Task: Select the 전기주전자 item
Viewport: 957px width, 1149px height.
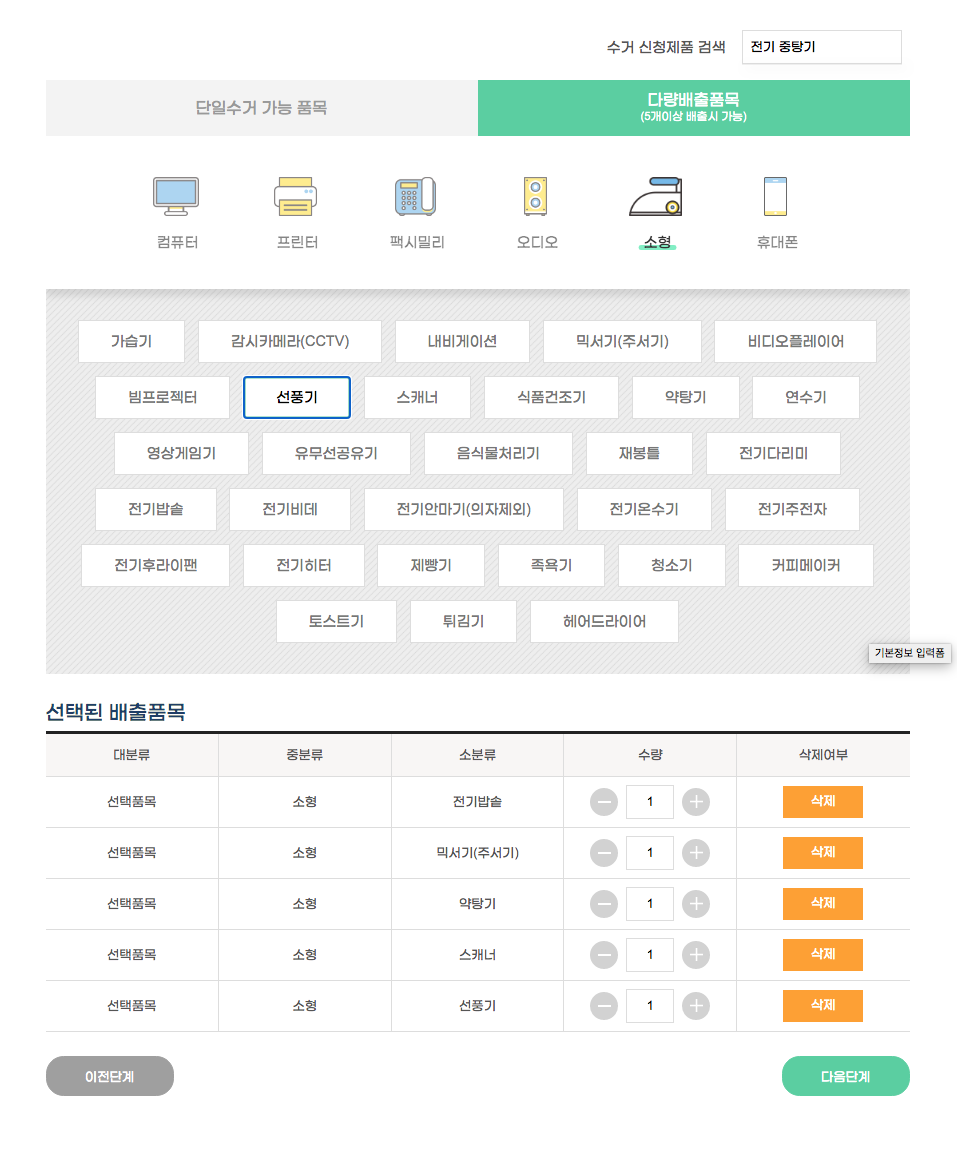Action: tap(792, 509)
